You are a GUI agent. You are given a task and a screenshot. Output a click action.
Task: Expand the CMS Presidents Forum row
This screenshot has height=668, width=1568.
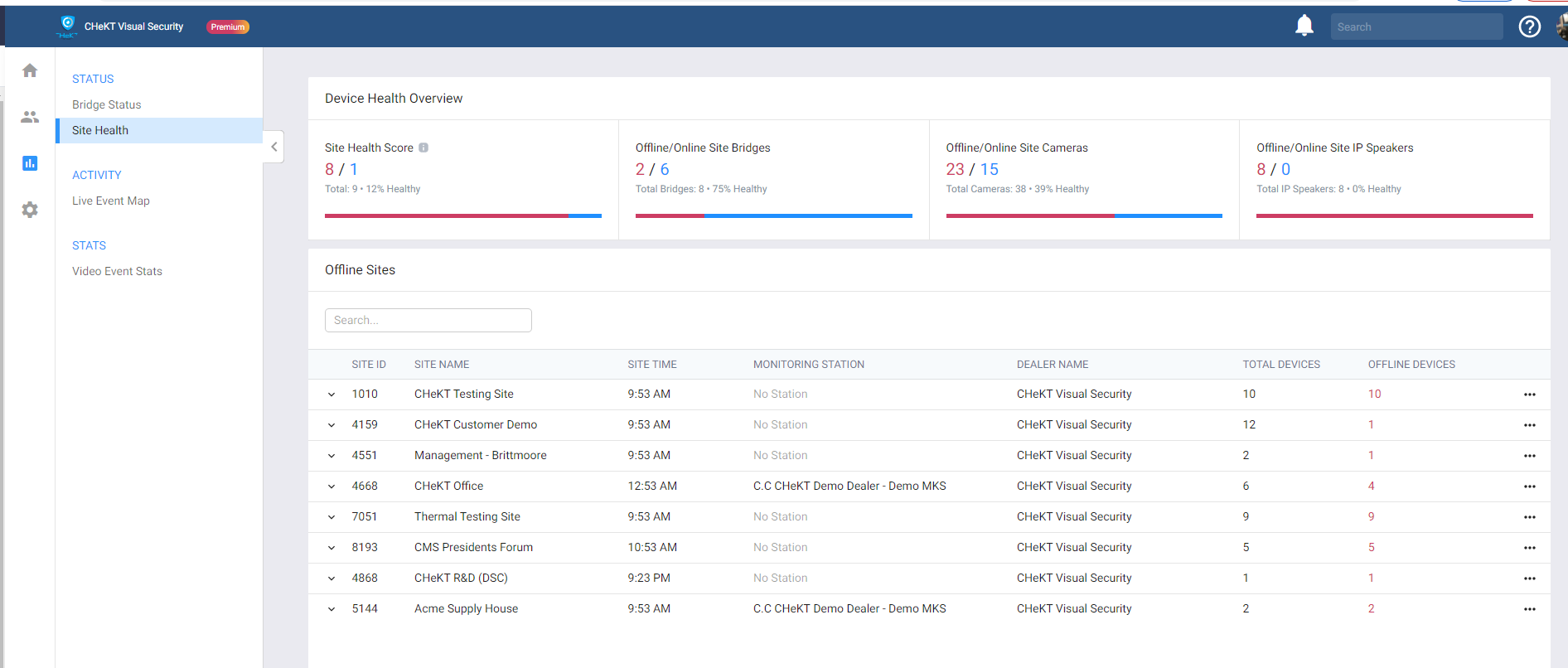pyautogui.click(x=332, y=548)
